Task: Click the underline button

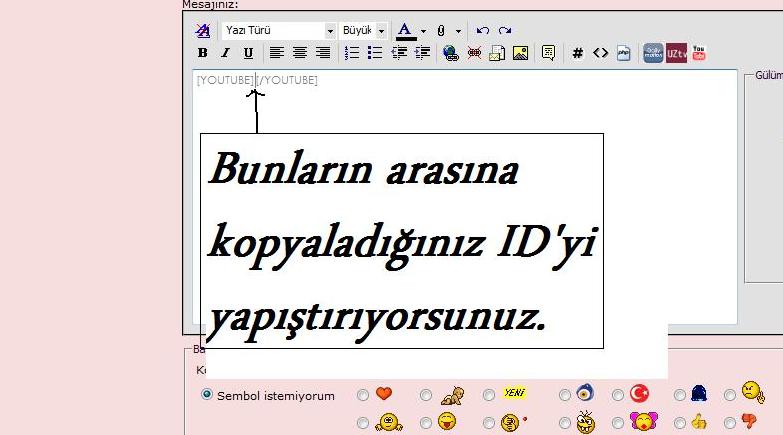Action: [248, 53]
